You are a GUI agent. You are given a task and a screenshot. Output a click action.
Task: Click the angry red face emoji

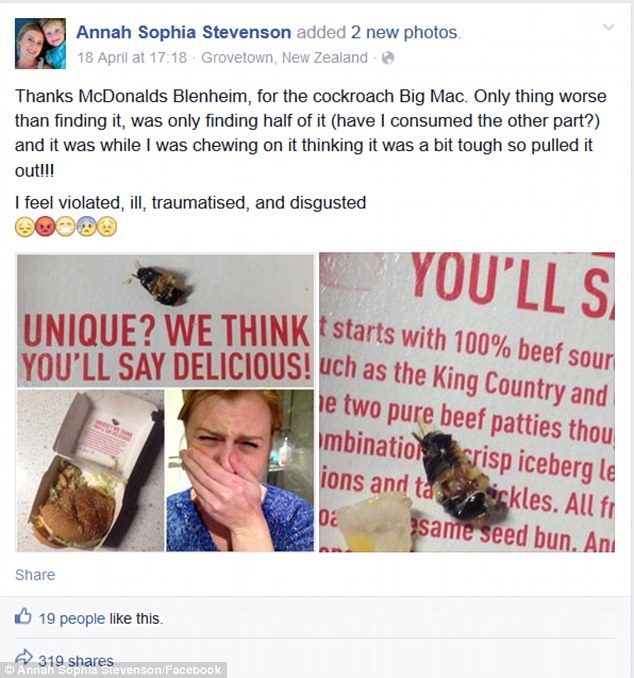(45, 227)
